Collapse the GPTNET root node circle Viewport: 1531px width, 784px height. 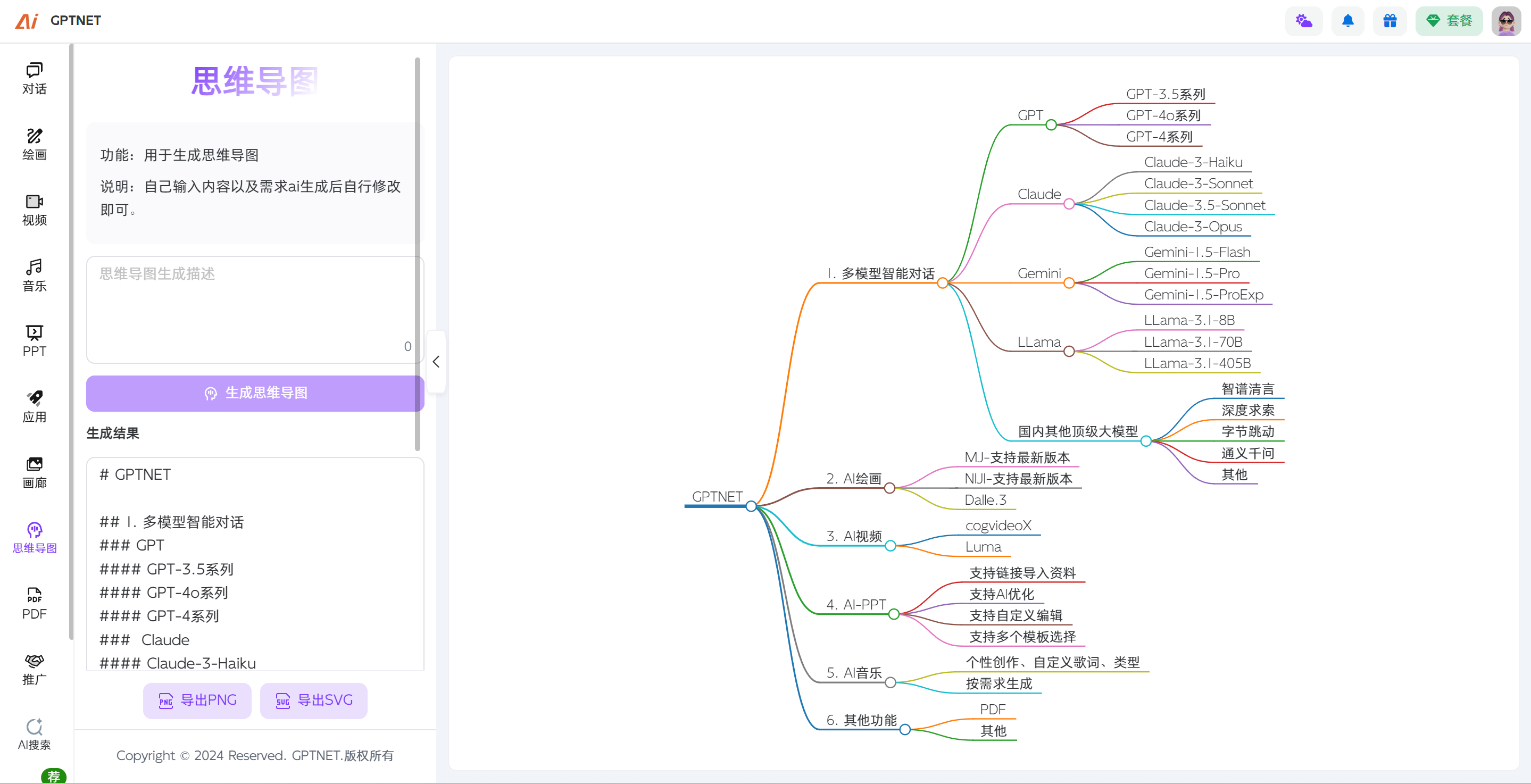tap(751, 506)
